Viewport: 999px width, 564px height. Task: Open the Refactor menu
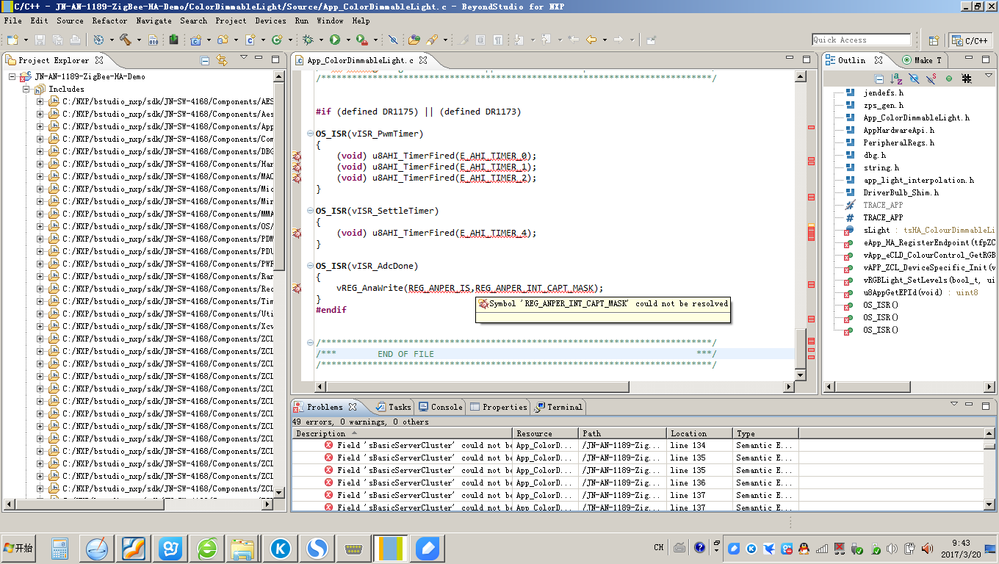click(109, 20)
